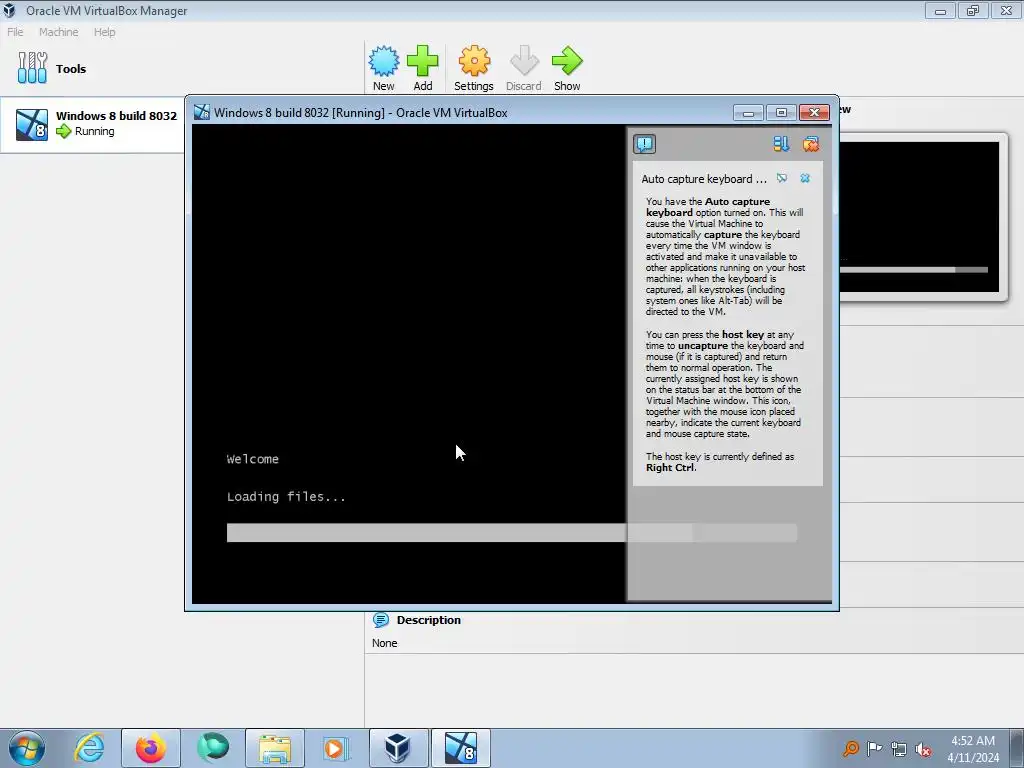Minimize the Windows 8 build 8032 VM window
Image resolution: width=1024 pixels, height=768 pixels.
(748, 113)
